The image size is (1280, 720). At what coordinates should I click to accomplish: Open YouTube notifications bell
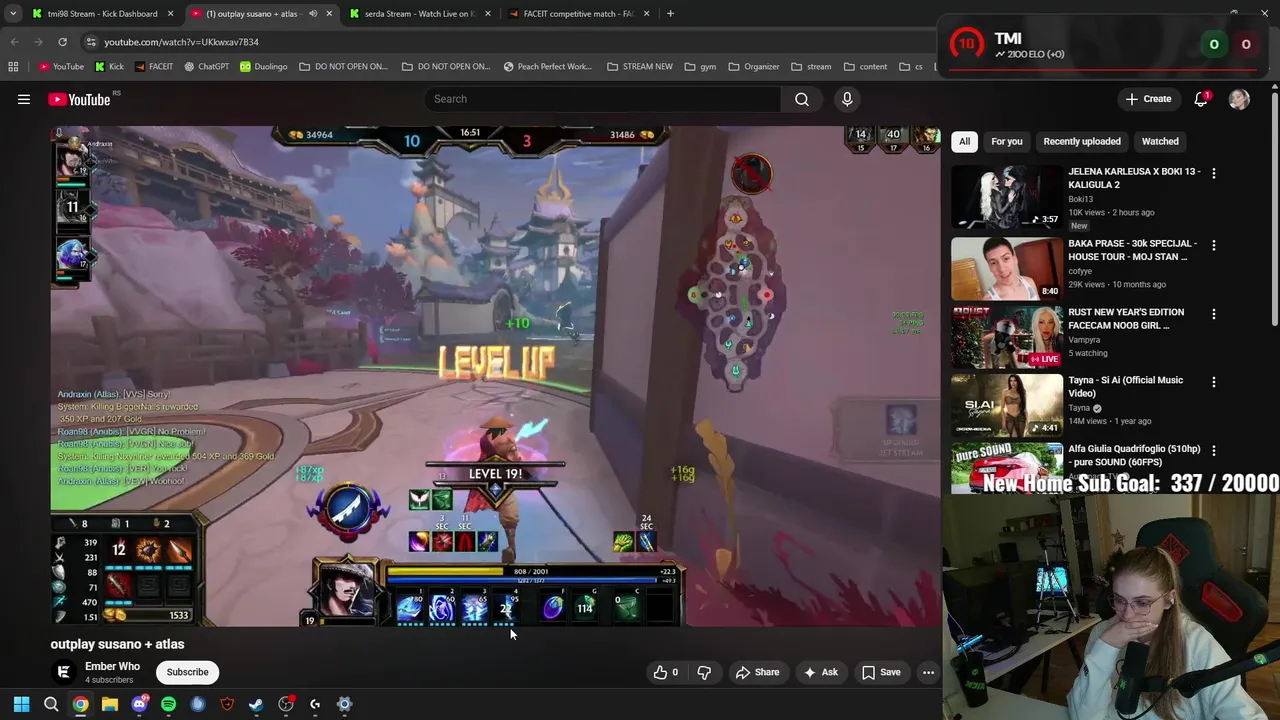pos(1201,99)
